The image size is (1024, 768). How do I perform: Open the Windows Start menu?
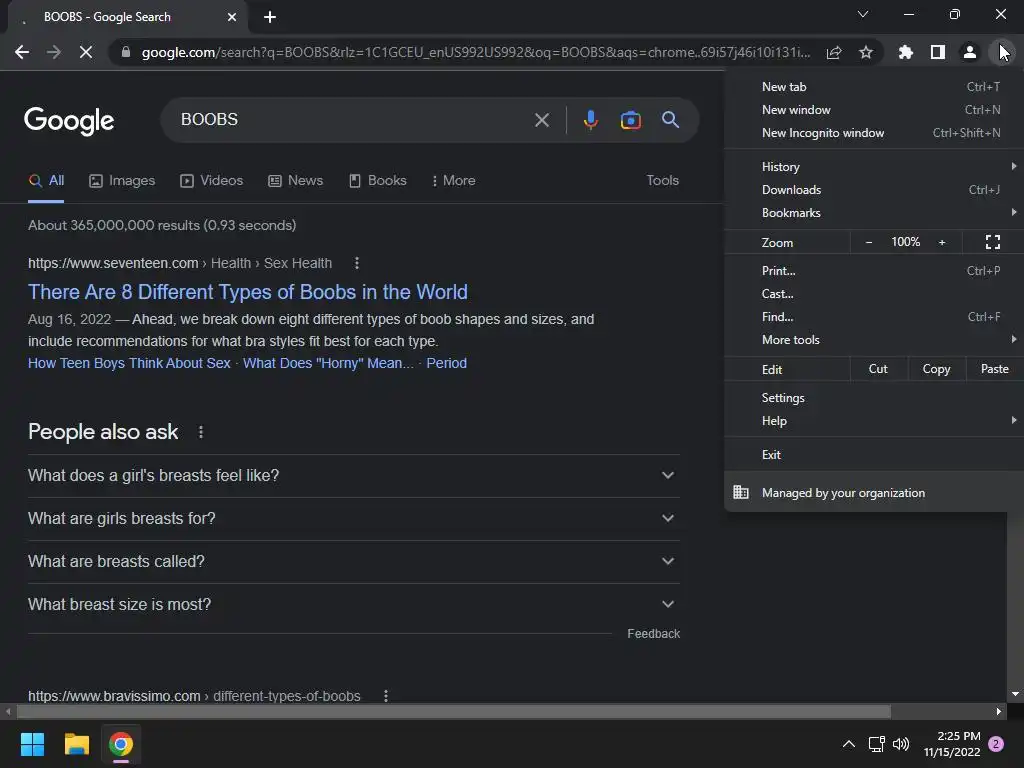pyautogui.click(x=32, y=744)
